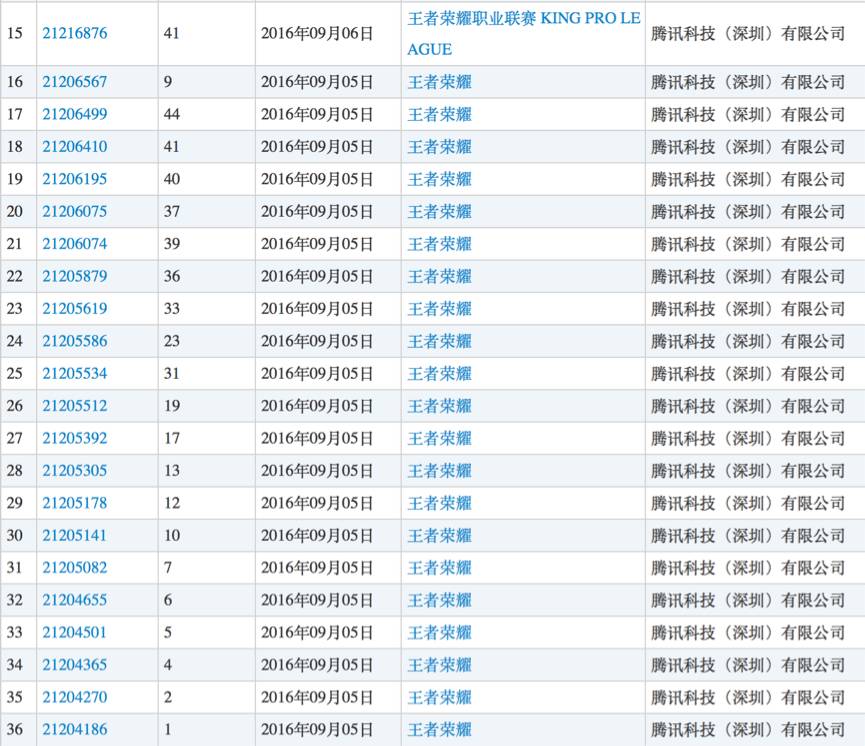
Task: Open 王者荣耀 trademark link in row 21
Action: tap(440, 244)
